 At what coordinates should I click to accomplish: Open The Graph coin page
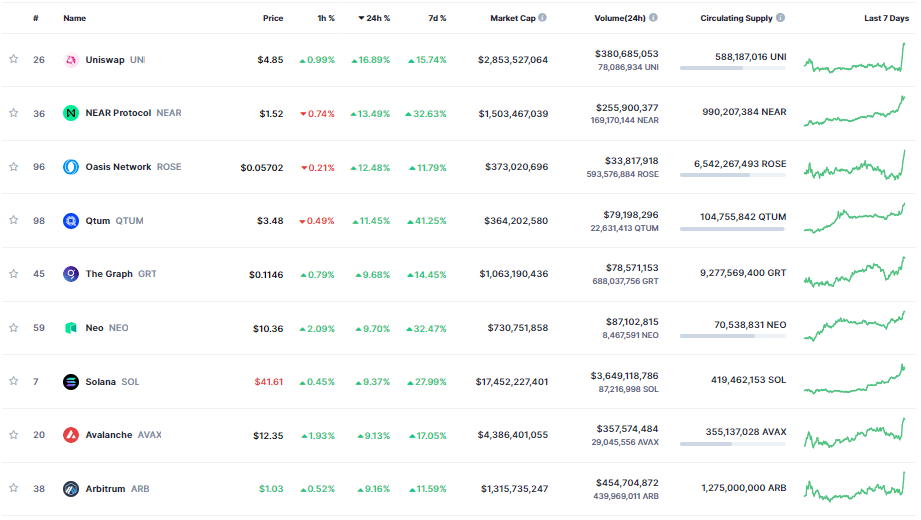click(109, 274)
